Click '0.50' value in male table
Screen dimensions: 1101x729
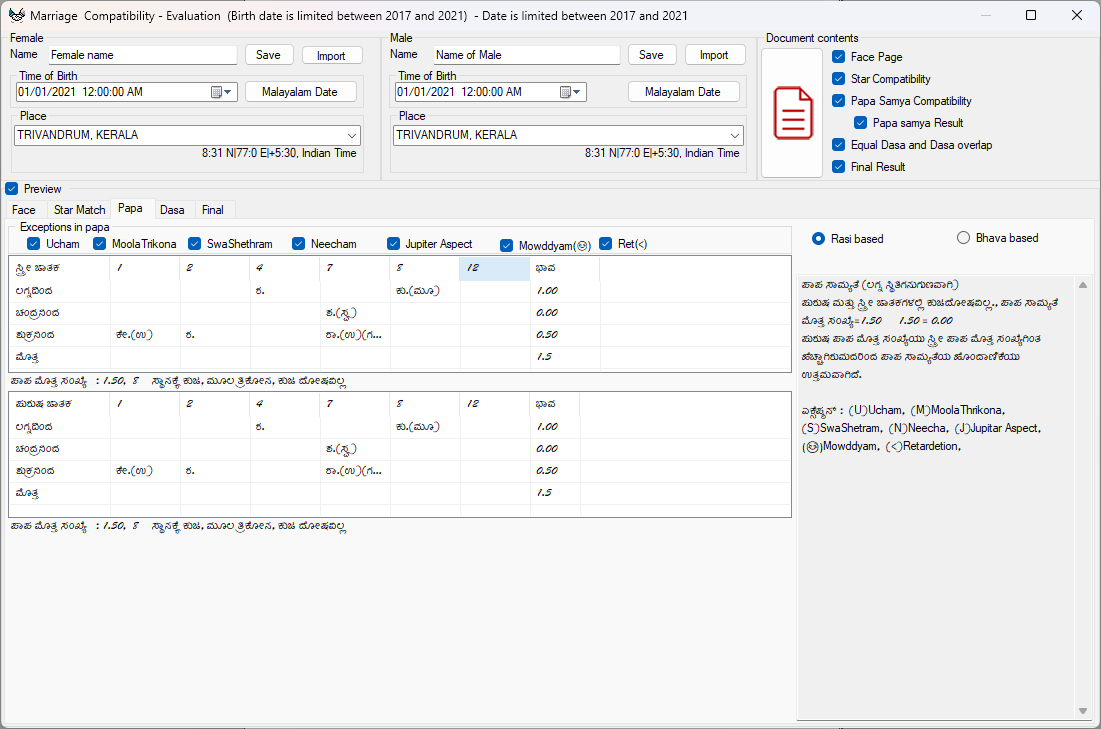click(x=547, y=471)
